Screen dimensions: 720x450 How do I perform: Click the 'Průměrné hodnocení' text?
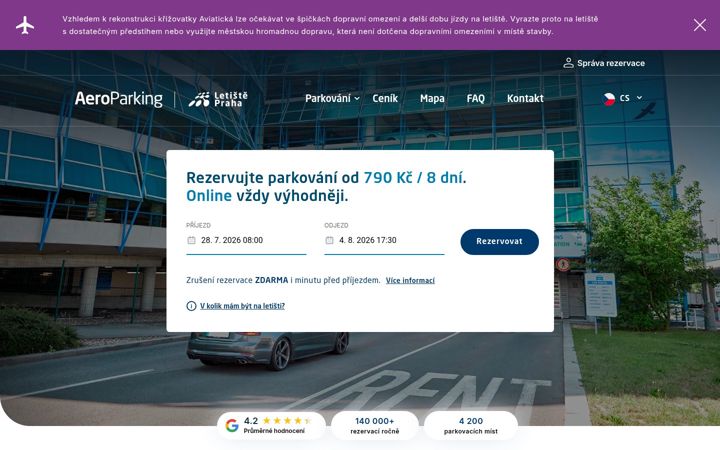(274, 431)
